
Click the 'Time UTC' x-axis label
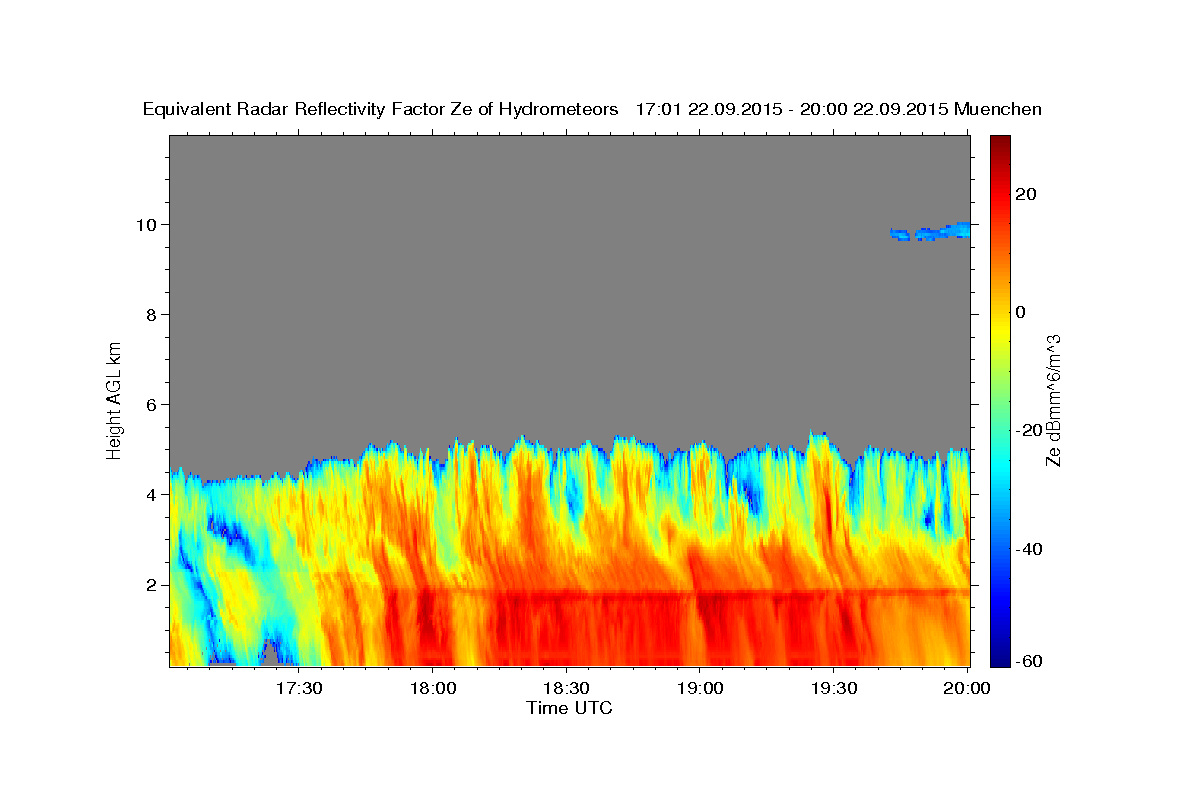(x=569, y=708)
